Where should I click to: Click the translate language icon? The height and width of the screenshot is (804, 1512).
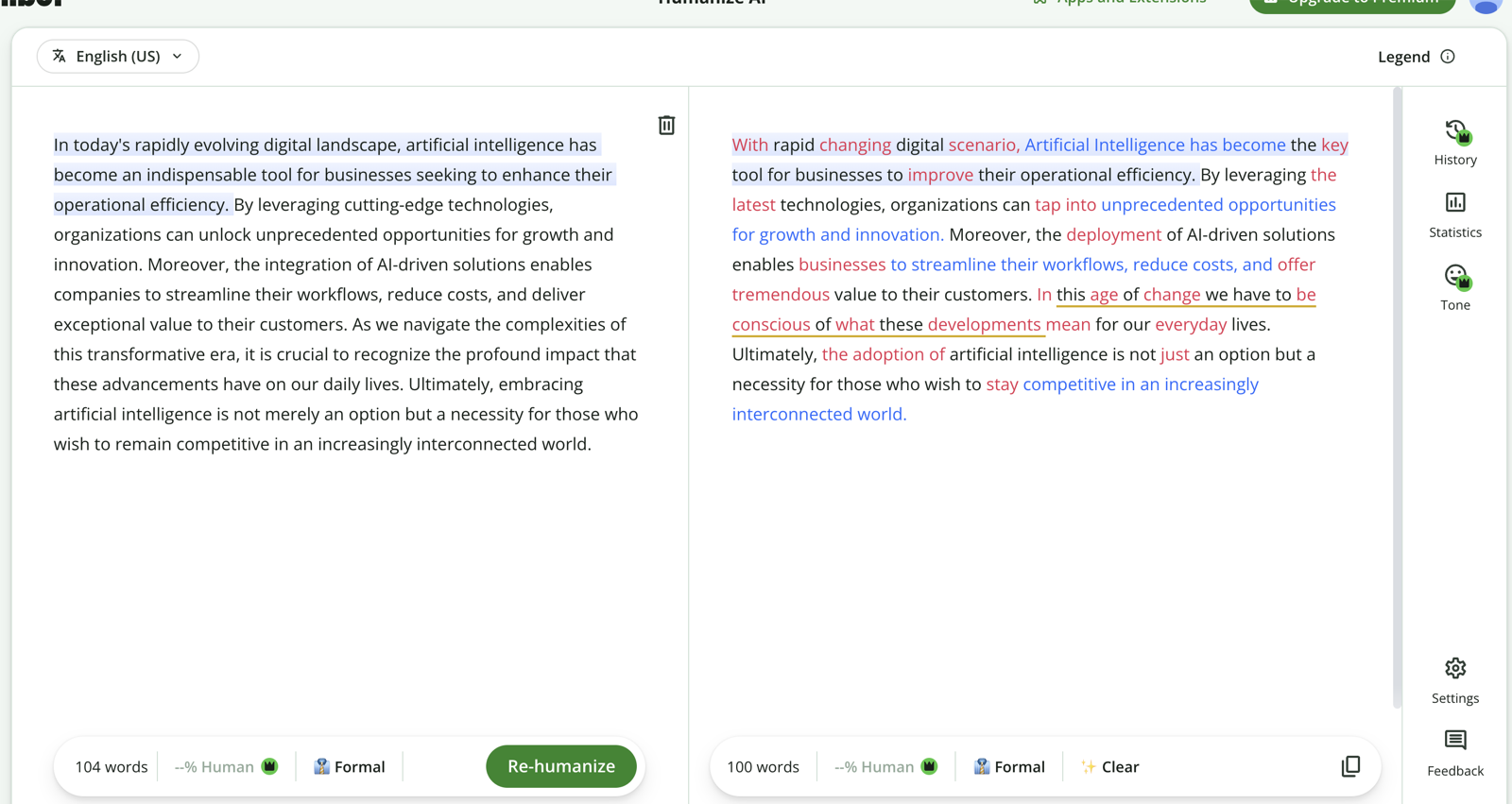click(x=60, y=56)
